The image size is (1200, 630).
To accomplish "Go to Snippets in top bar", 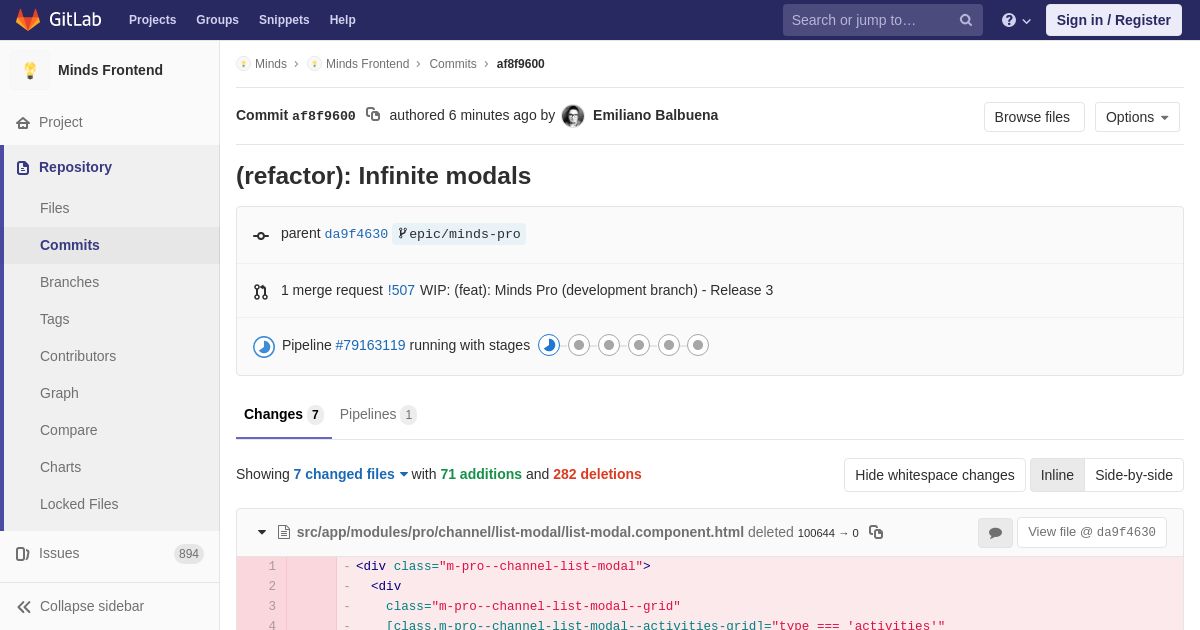I will point(284,20).
